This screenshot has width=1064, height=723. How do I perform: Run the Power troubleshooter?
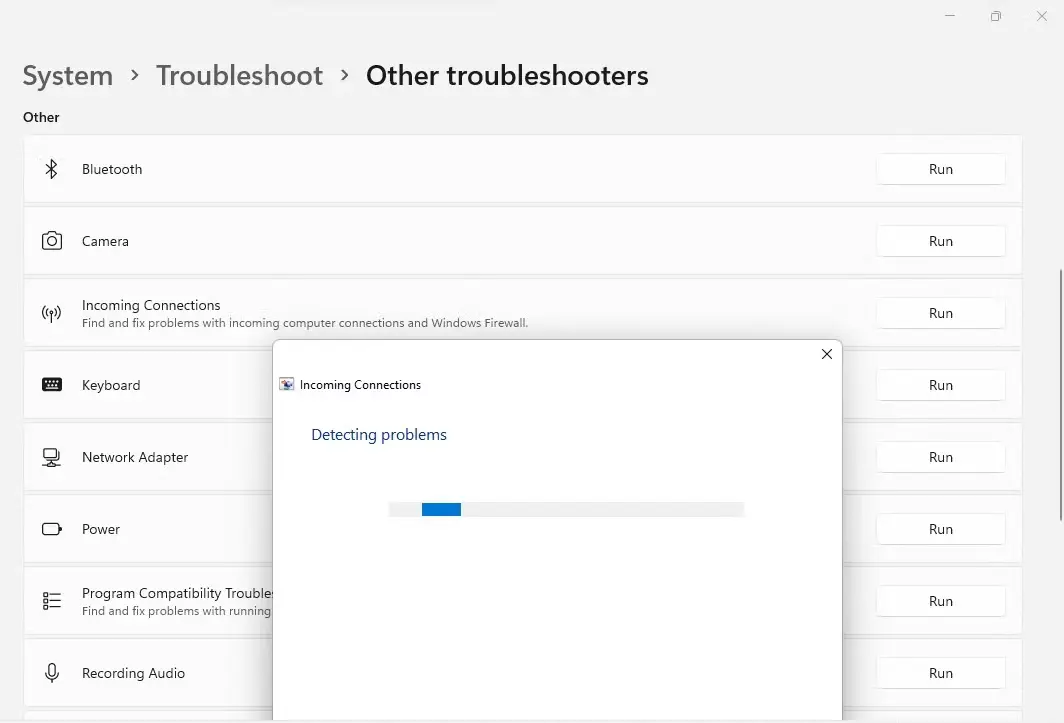tap(940, 529)
